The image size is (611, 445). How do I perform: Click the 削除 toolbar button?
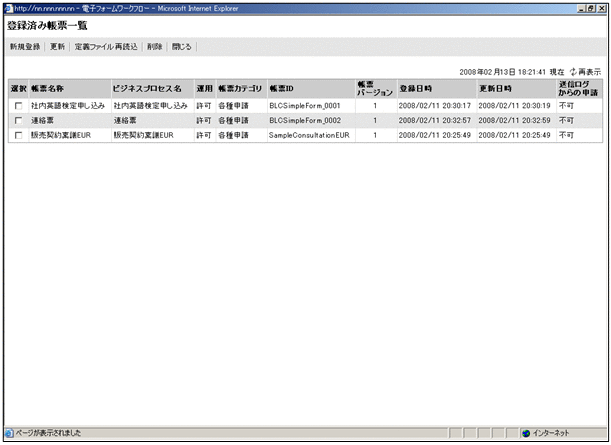[x=155, y=47]
